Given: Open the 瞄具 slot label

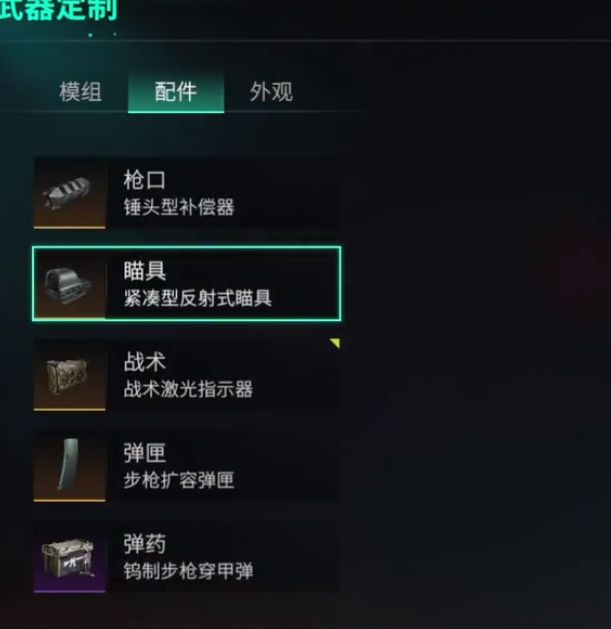Looking at the screenshot, I should pyautogui.click(x=144, y=271).
